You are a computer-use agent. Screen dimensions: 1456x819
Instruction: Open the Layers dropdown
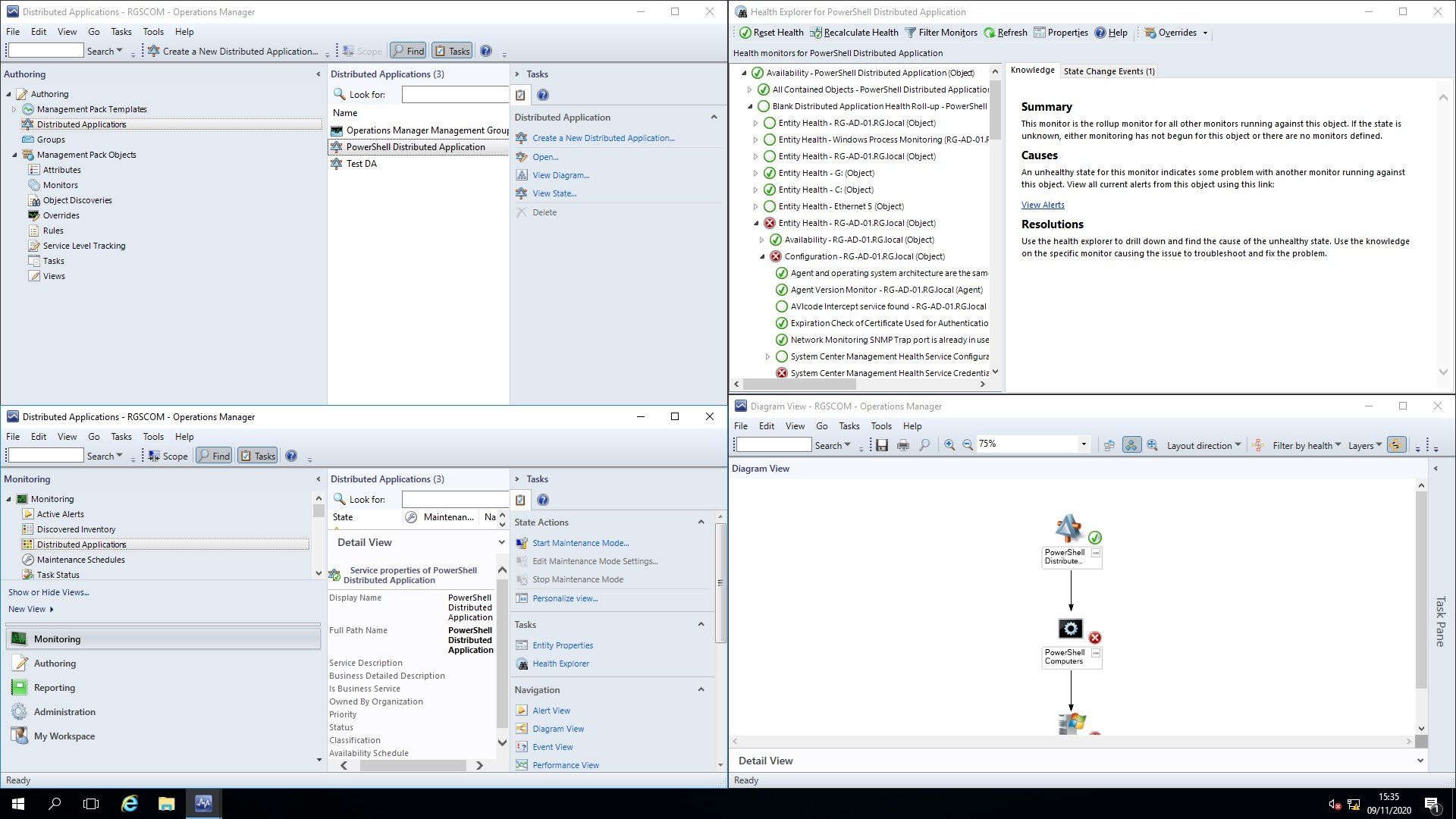coord(1365,445)
